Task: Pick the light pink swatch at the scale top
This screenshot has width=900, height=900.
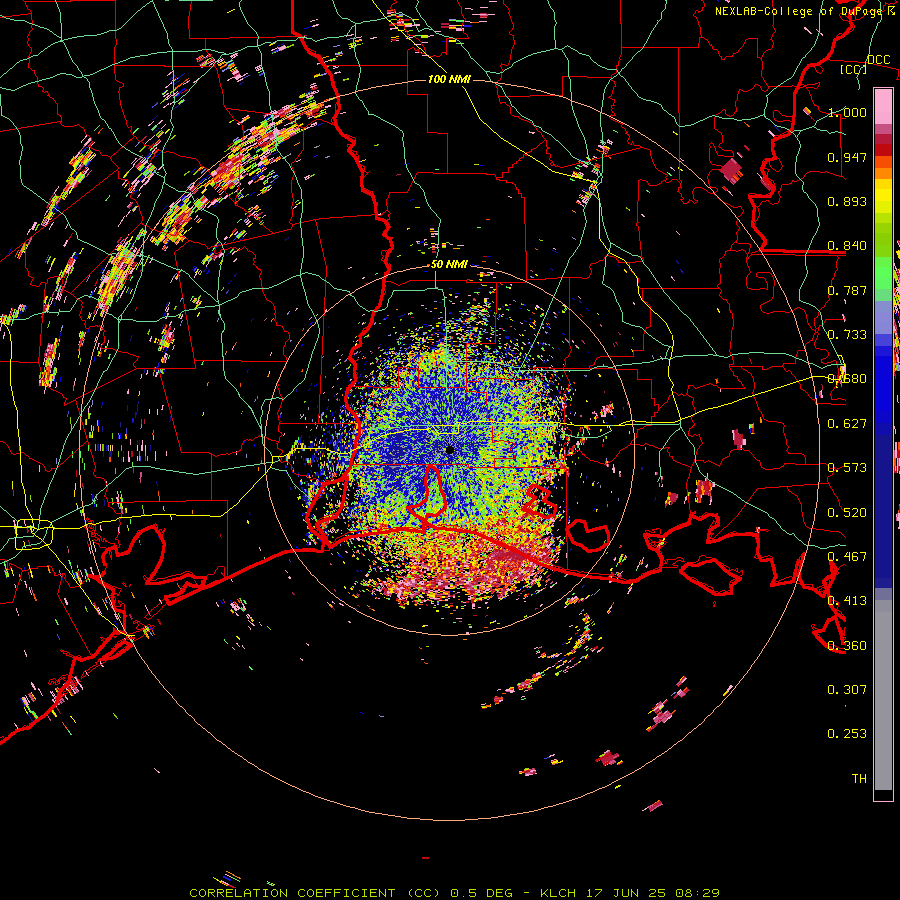Action: click(x=883, y=106)
